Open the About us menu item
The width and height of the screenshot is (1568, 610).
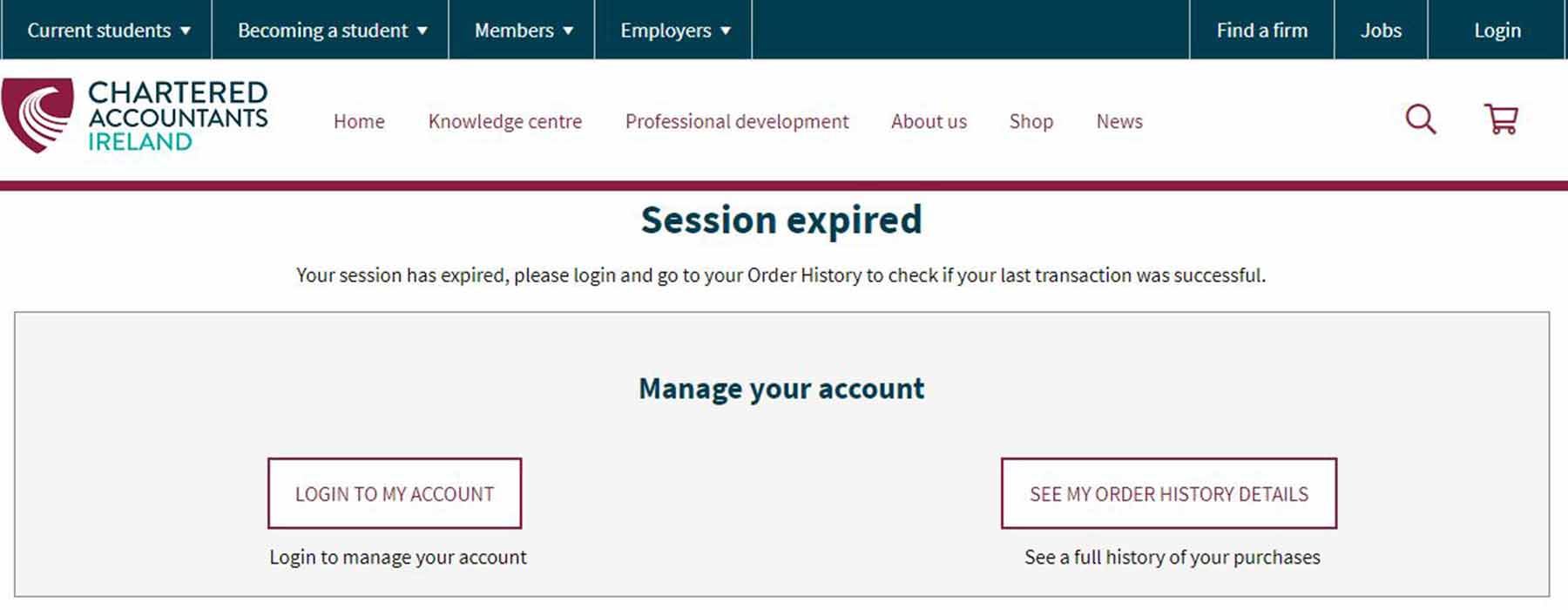tap(929, 121)
